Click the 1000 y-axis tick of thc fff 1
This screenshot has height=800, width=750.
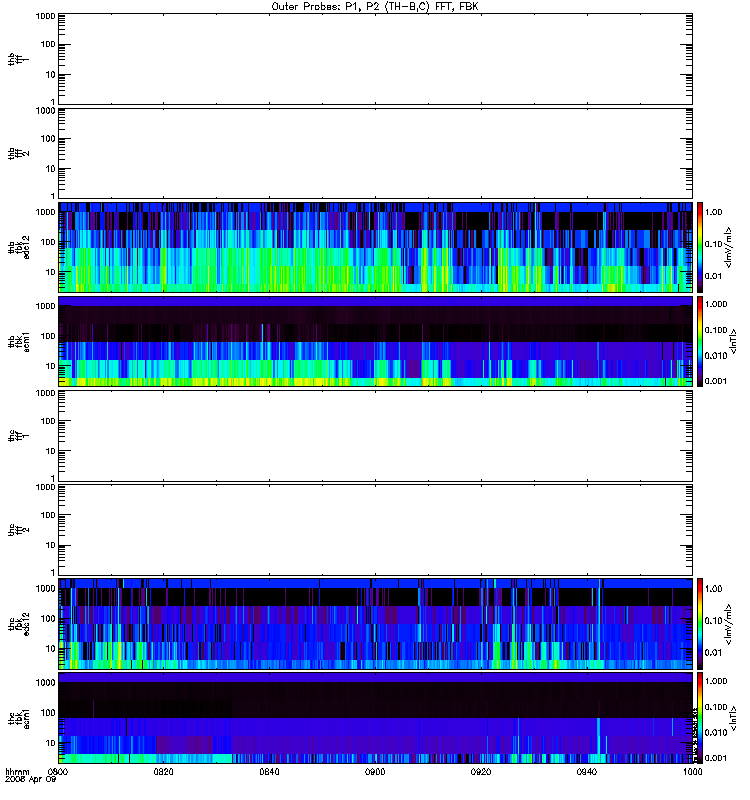(45, 393)
